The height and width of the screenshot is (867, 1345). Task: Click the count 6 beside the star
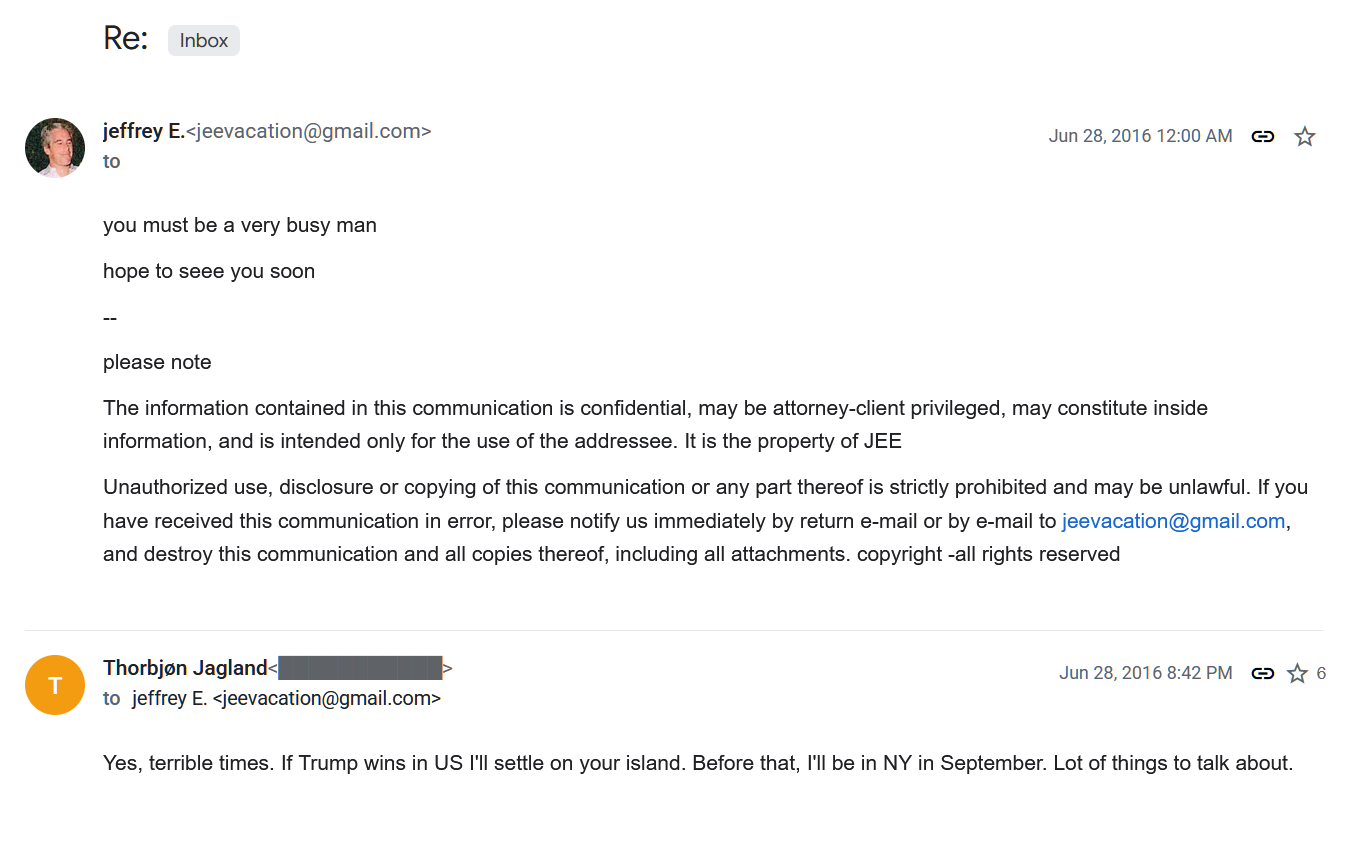1321,673
